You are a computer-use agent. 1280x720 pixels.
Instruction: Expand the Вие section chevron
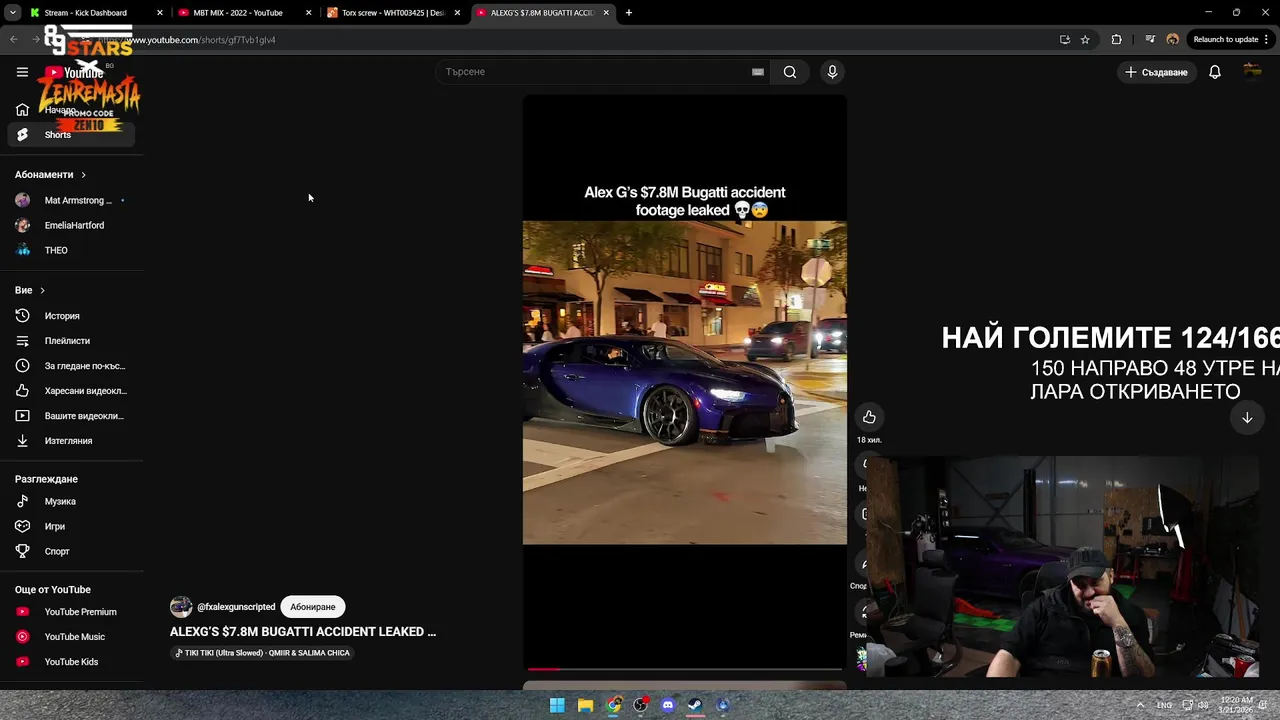click(x=42, y=290)
